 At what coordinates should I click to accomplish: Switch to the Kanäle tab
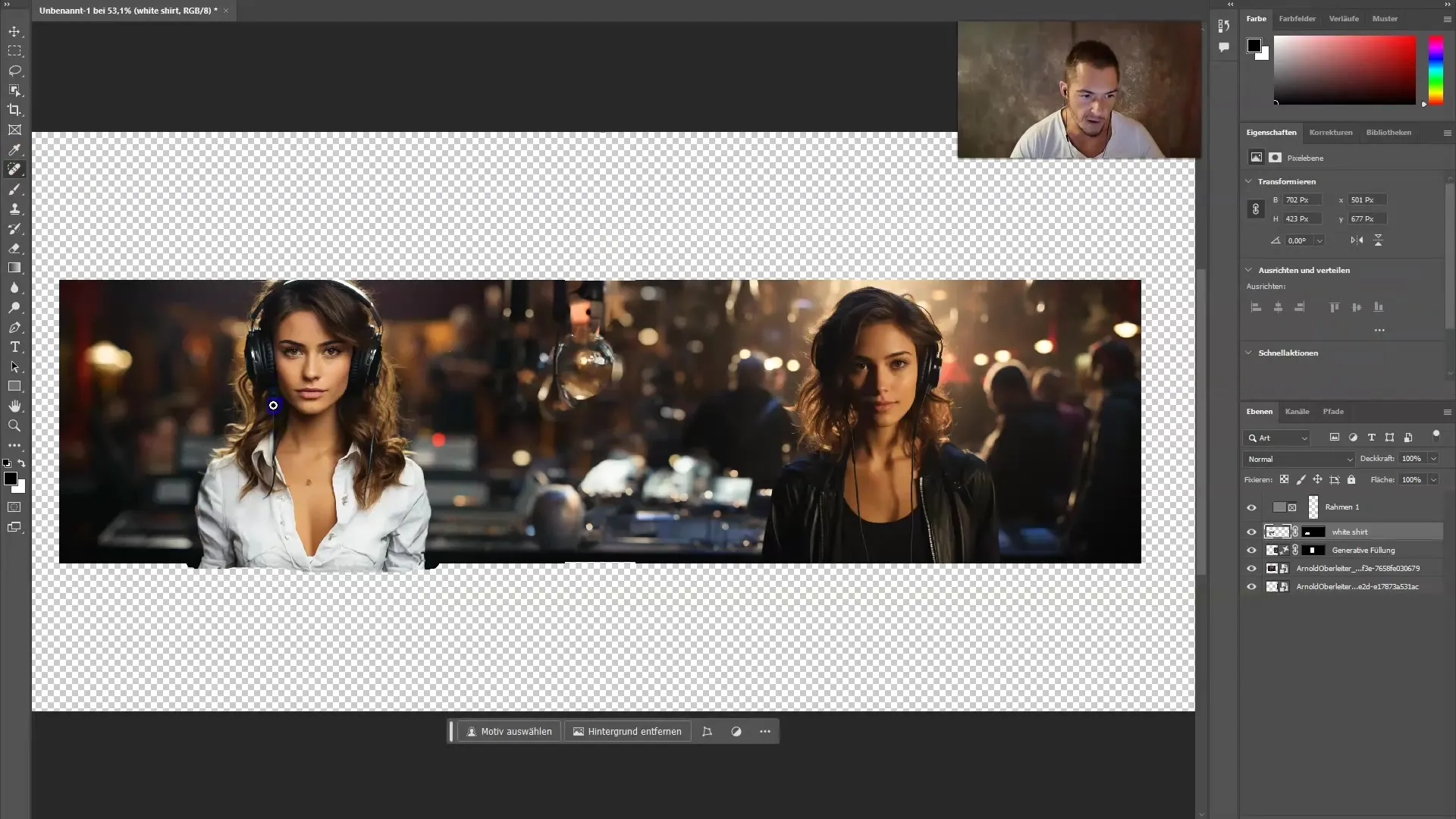pos(1297,411)
